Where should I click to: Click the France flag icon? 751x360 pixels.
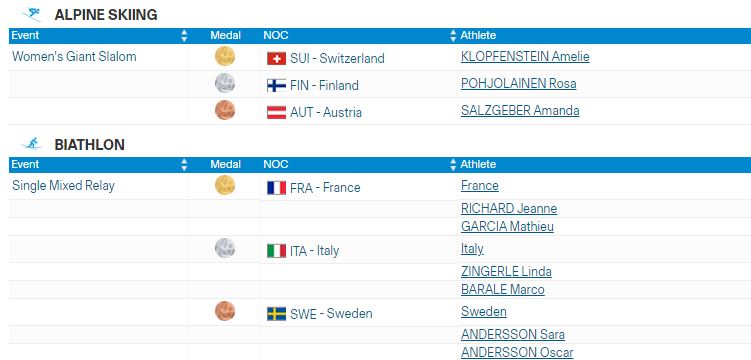276,188
